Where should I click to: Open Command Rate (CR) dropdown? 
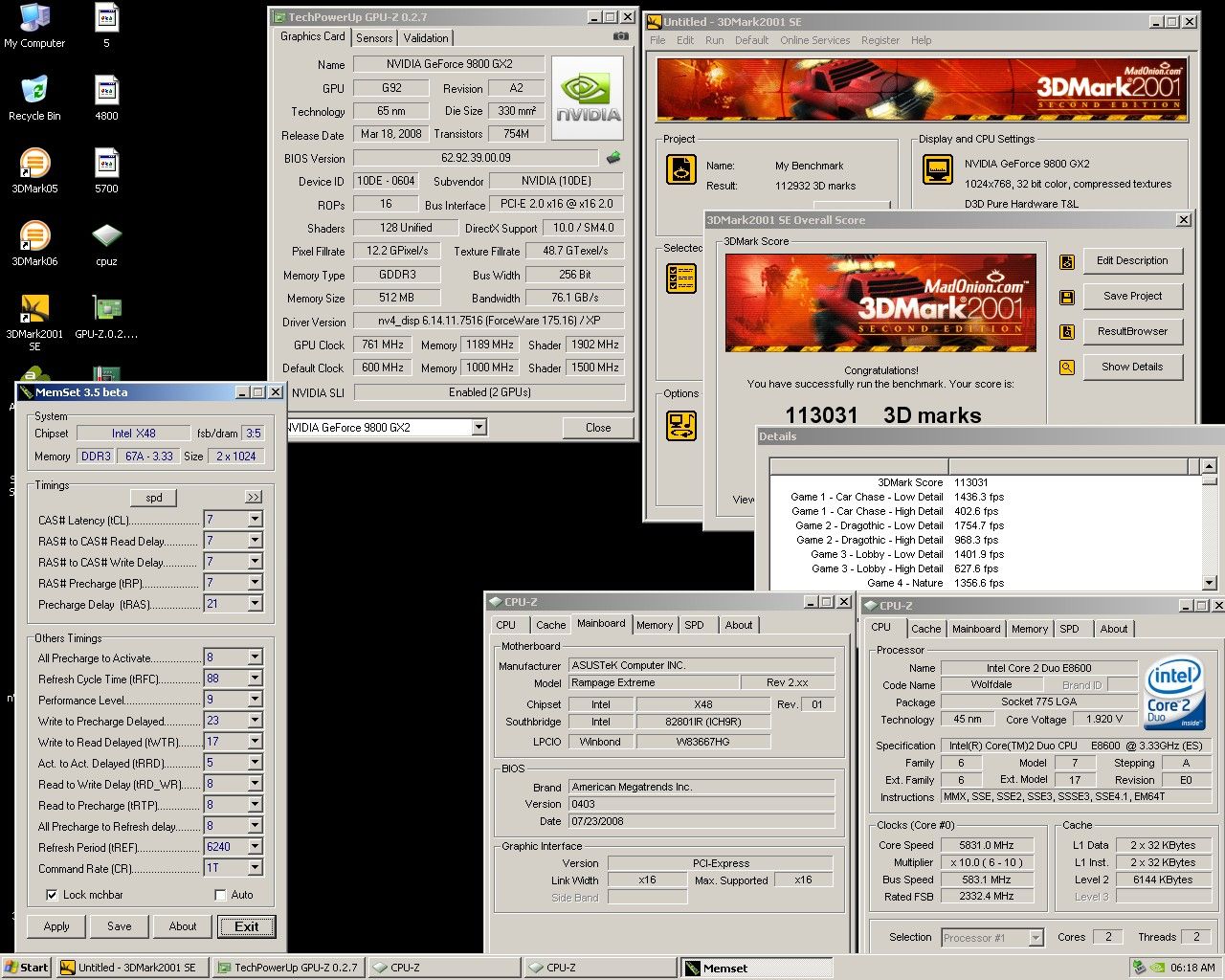click(x=255, y=868)
